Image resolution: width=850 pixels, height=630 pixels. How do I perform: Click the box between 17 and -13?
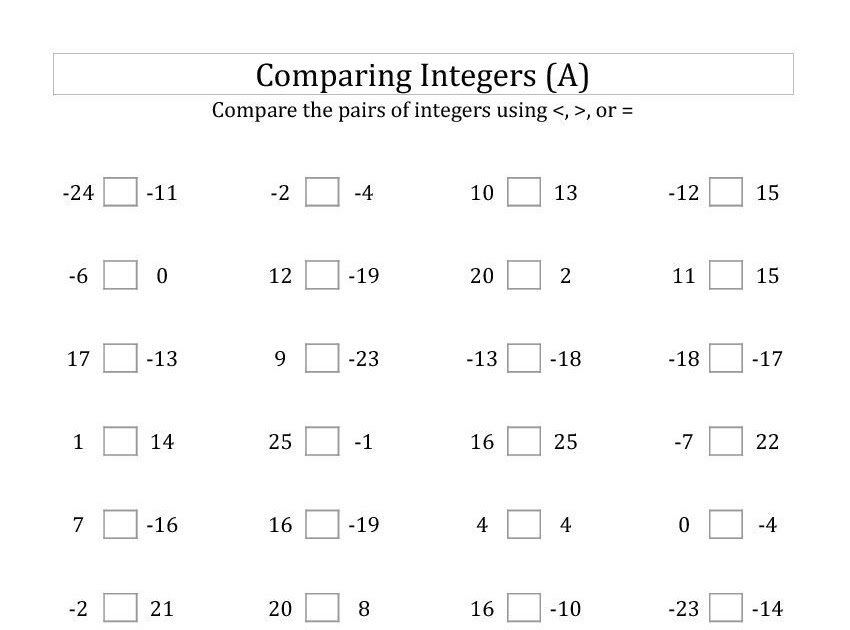(x=120, y=358)
